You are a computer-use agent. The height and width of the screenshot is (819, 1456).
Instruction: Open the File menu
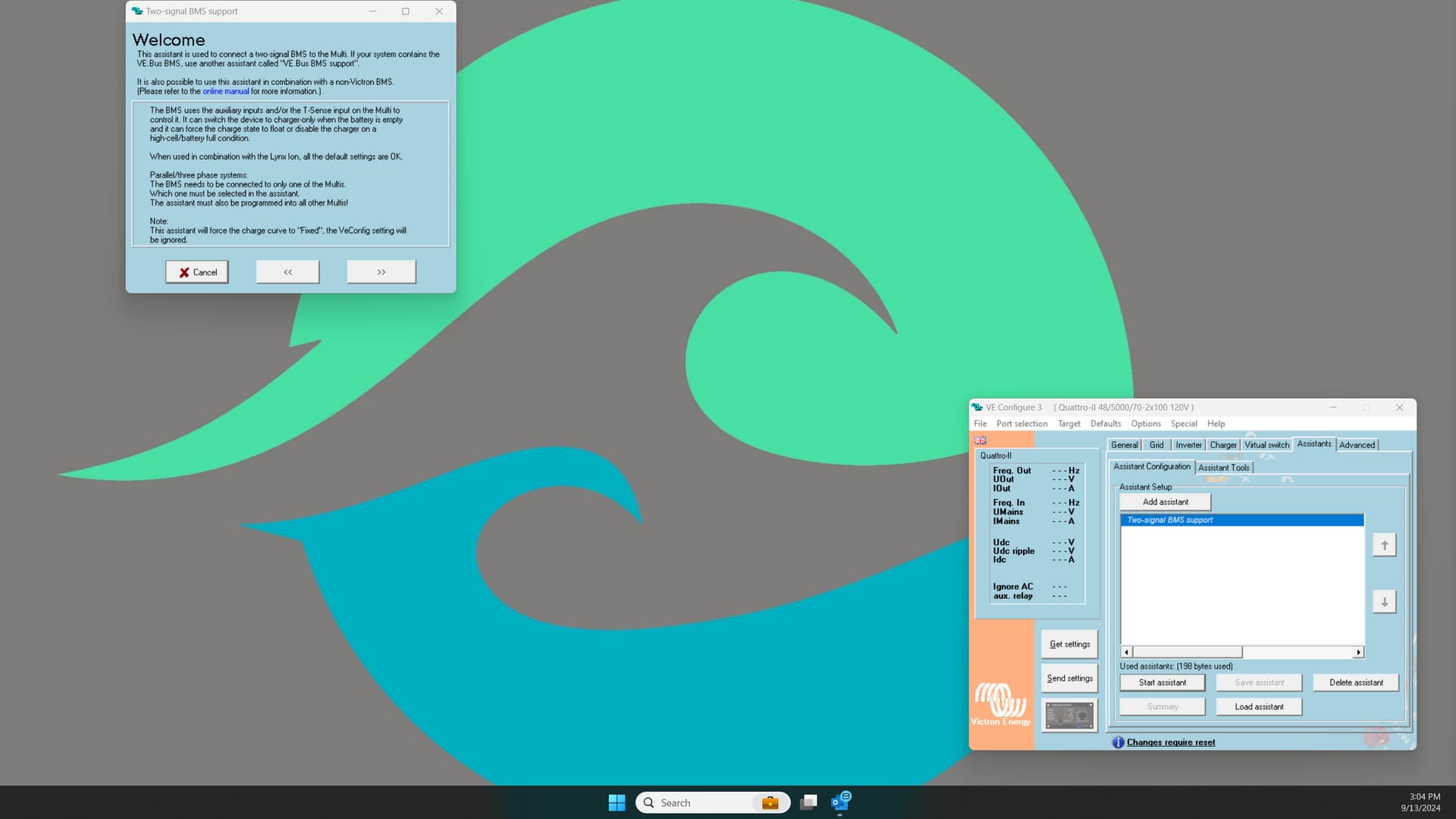click(980, 424)
